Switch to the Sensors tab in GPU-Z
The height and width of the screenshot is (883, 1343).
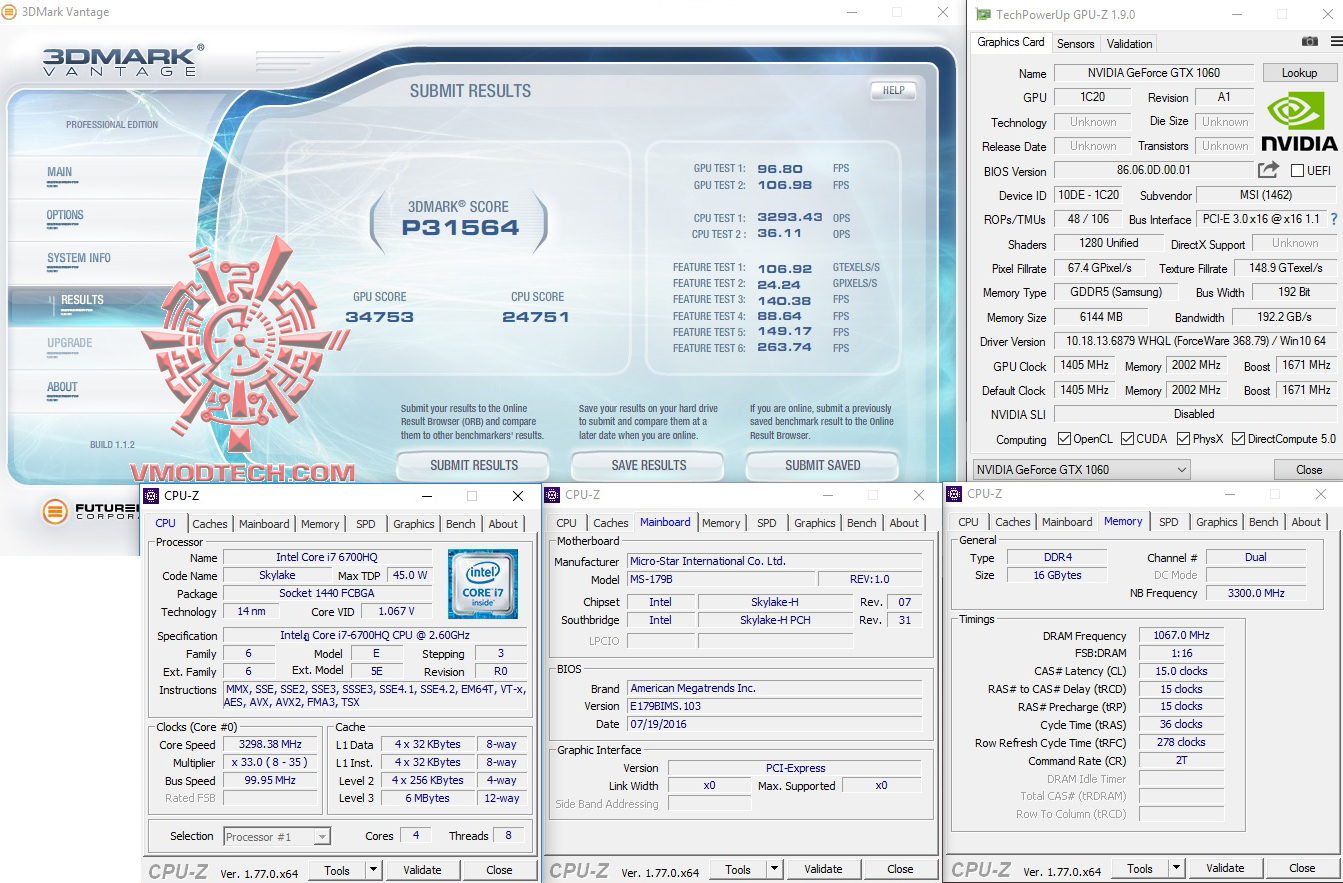1076,44
